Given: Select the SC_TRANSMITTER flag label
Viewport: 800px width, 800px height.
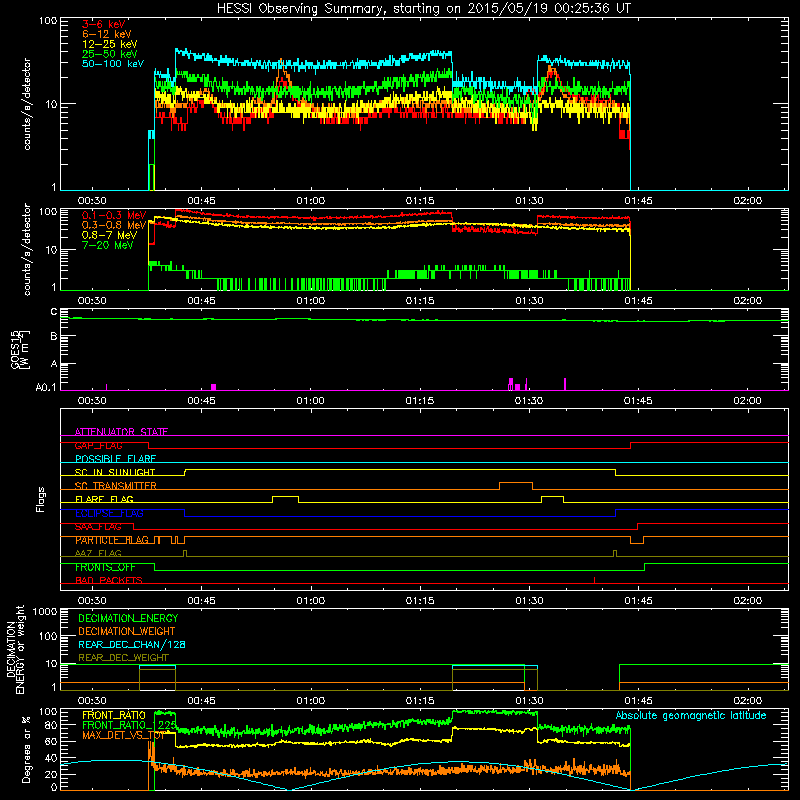Looking at the screenshot, I should coord(115,486).
